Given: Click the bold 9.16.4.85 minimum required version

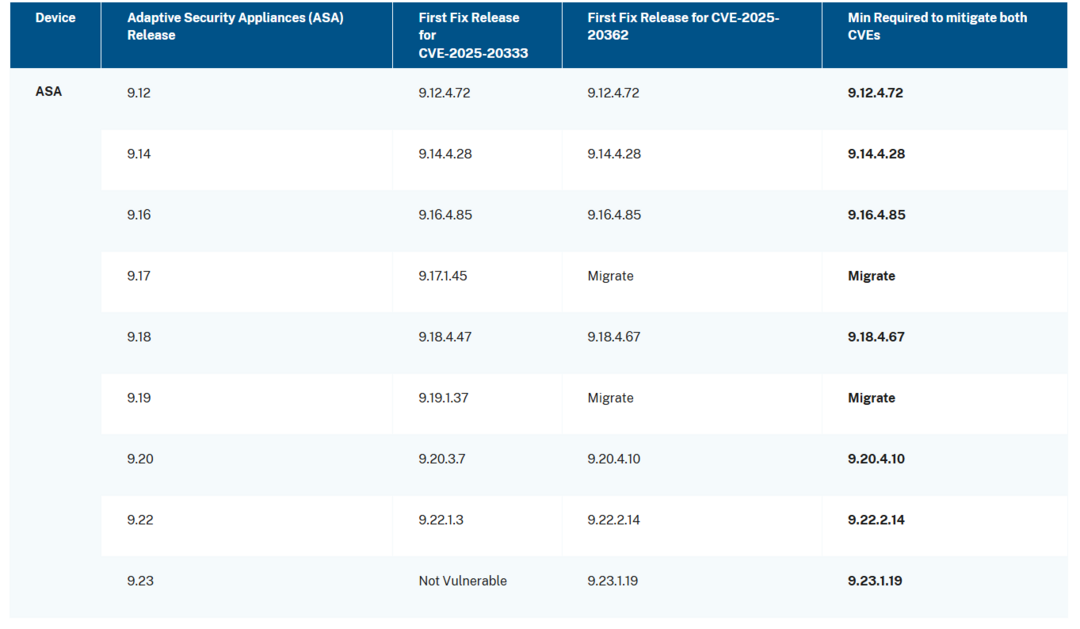Looking at the screenshot, I should 876,215.
